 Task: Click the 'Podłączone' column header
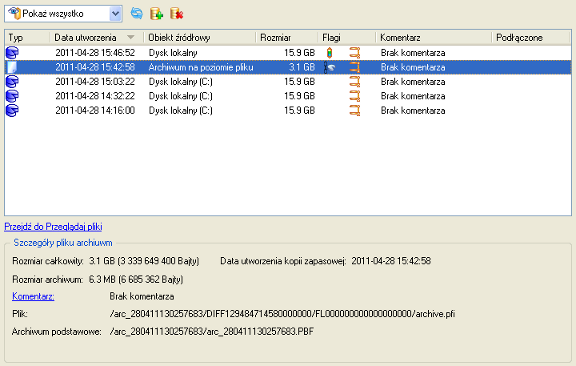coord(531,37)
